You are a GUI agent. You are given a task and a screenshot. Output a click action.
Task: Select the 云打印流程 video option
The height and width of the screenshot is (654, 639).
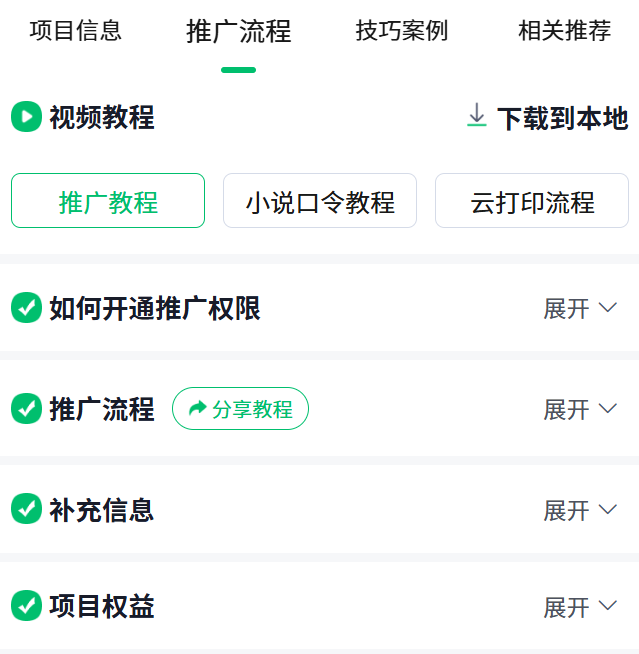pyautogui.click(x=532, y=201)
